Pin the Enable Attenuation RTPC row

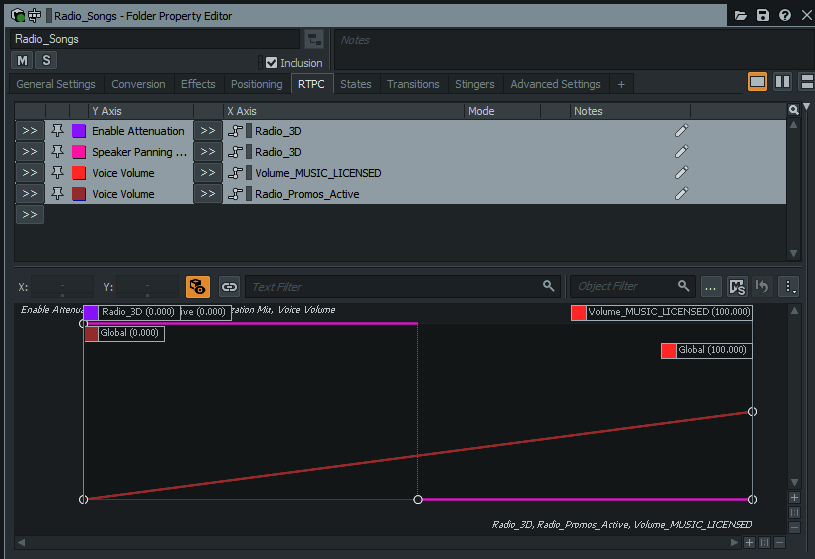click(57, 131)
